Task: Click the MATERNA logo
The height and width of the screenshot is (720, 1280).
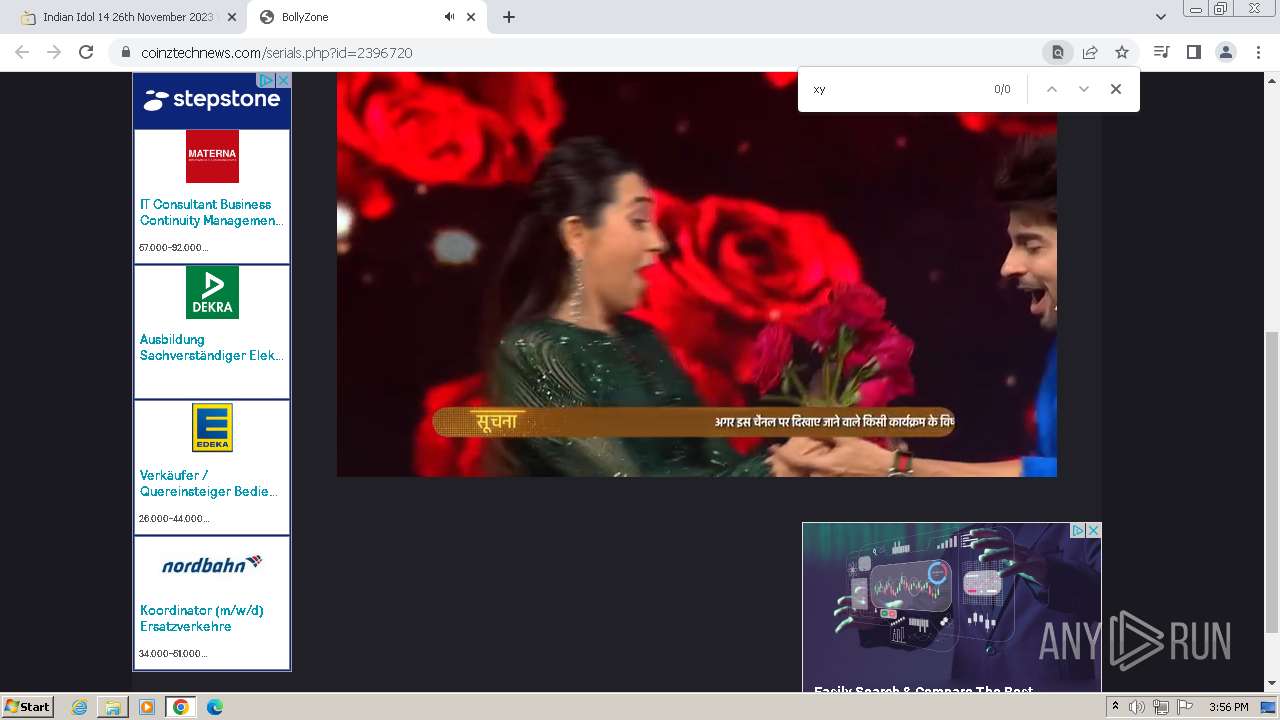Action: (212, 156)
